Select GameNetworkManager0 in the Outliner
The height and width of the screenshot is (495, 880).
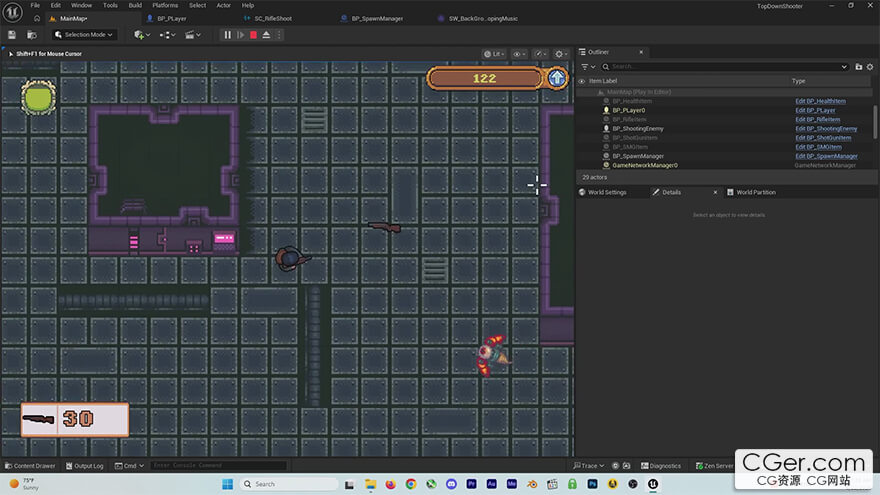[645, 166]
